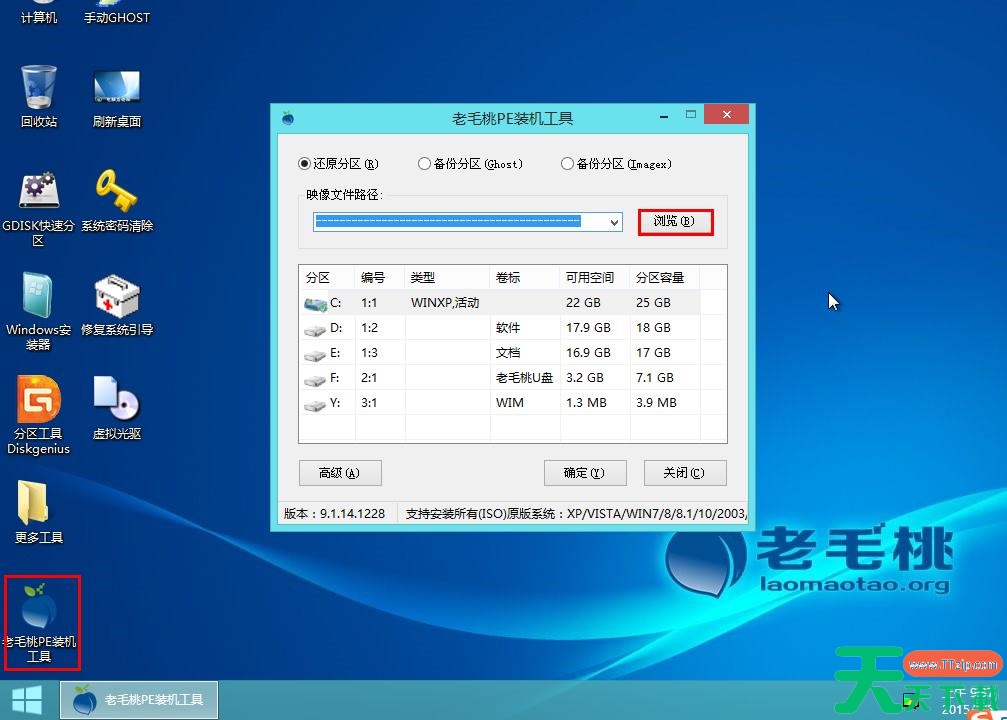Select 备份分区 (Imagex) radio option
This screenshot has width=1007, height=720.
point(568,164)
